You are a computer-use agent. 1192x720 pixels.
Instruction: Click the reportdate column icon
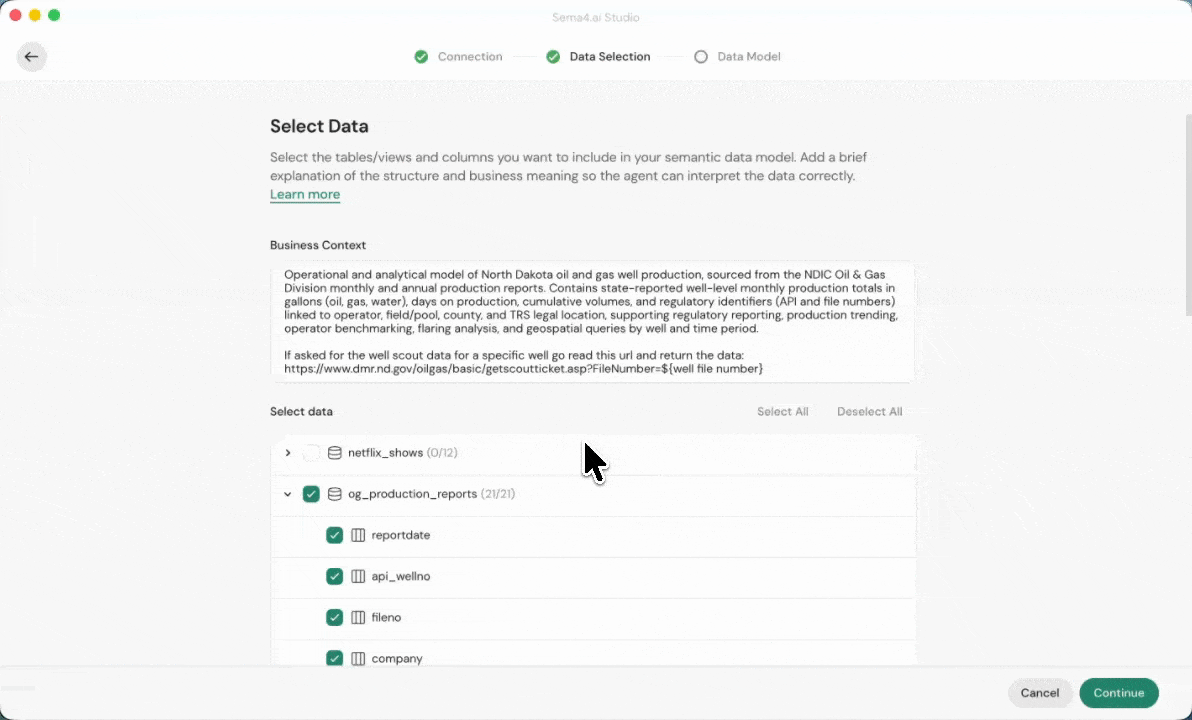pyautogui.click(x=358, y=535)
